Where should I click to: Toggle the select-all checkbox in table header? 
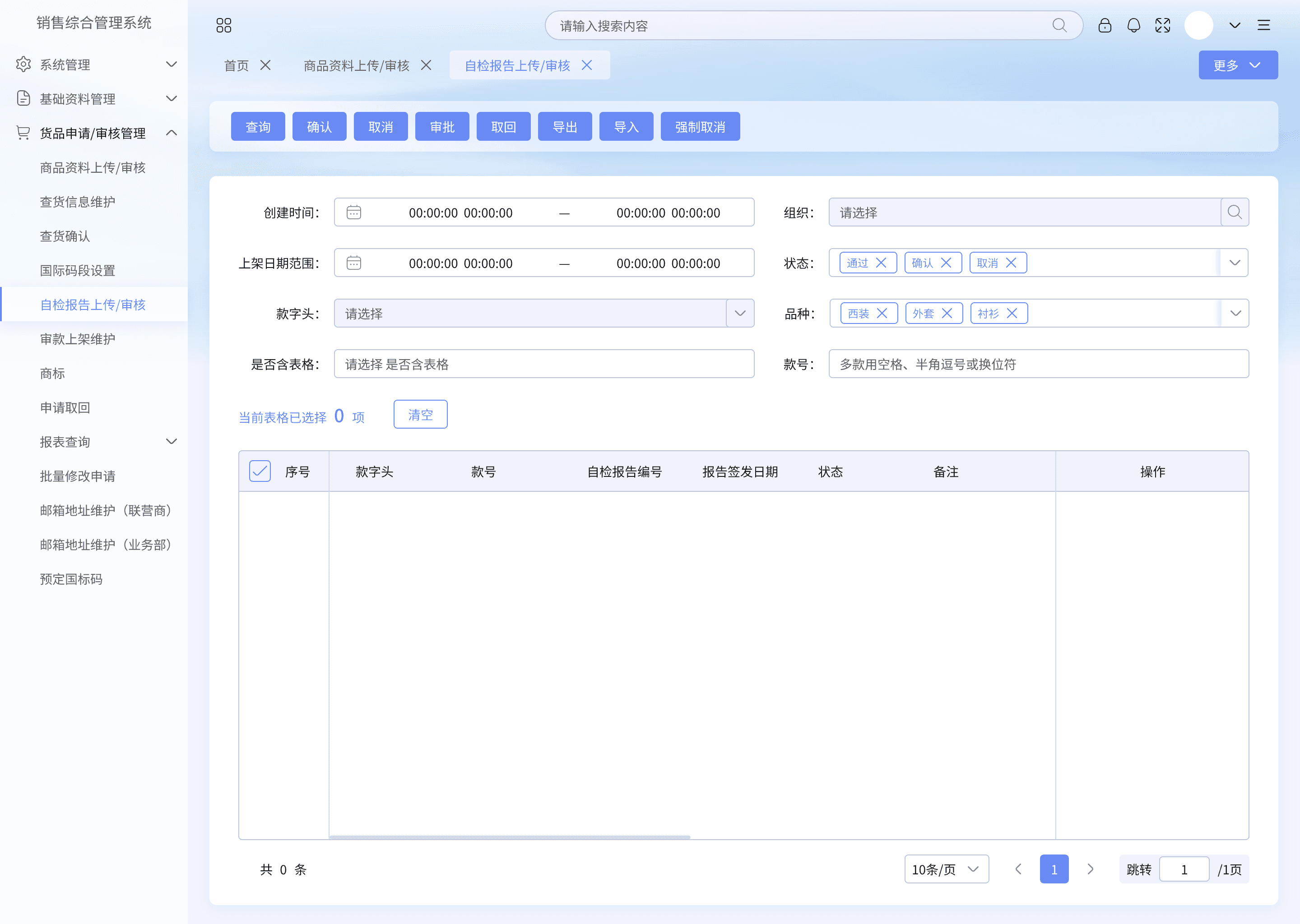coord(260,471)
